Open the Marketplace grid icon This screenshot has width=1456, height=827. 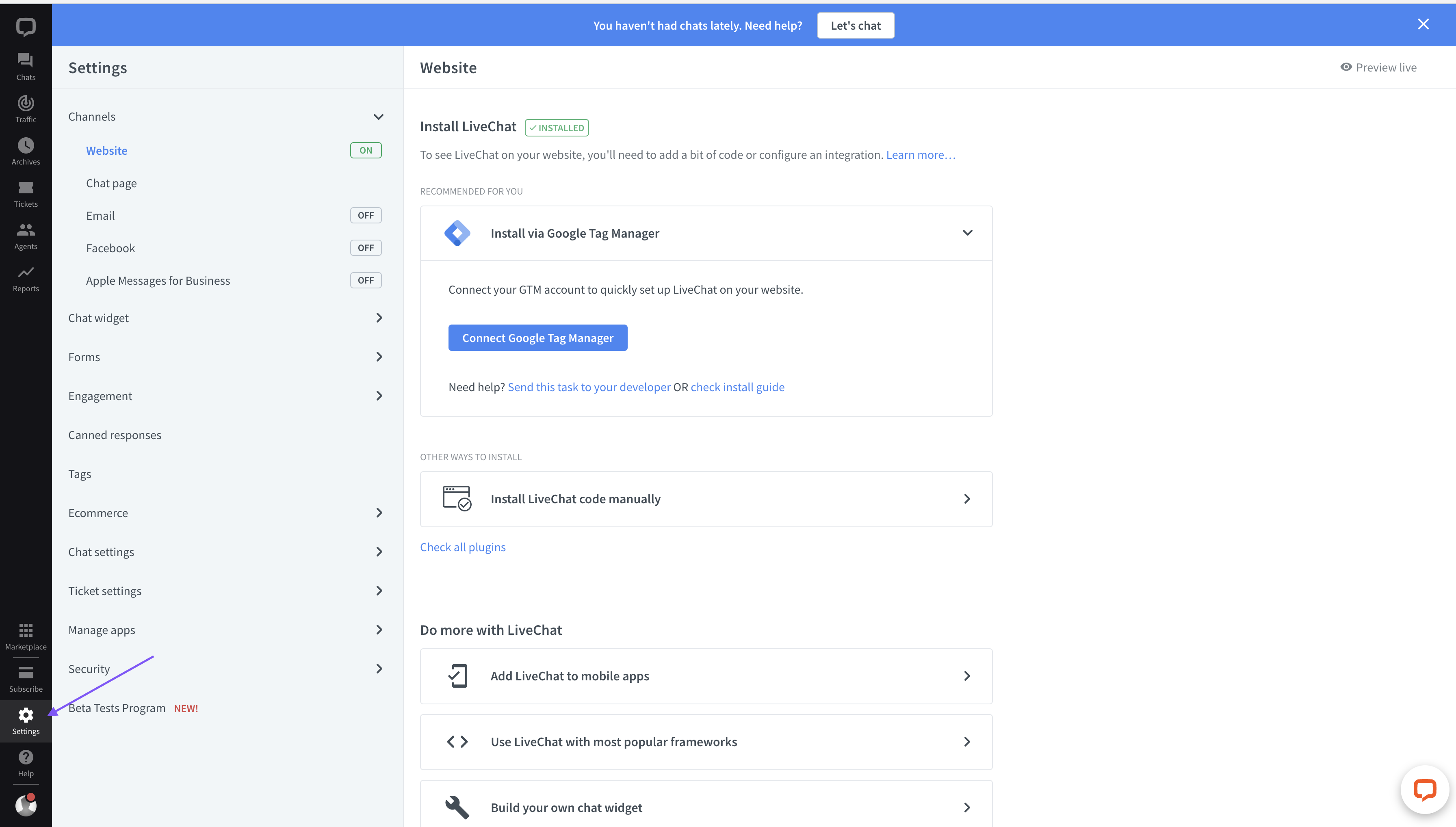[26, 630]
